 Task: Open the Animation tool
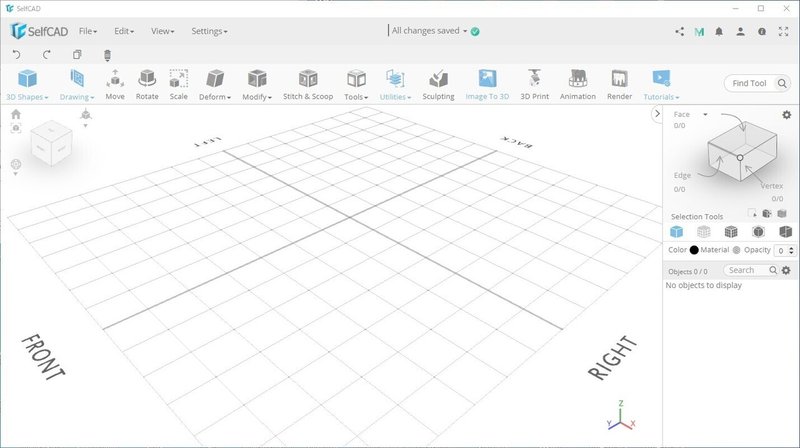click(578, 85)
